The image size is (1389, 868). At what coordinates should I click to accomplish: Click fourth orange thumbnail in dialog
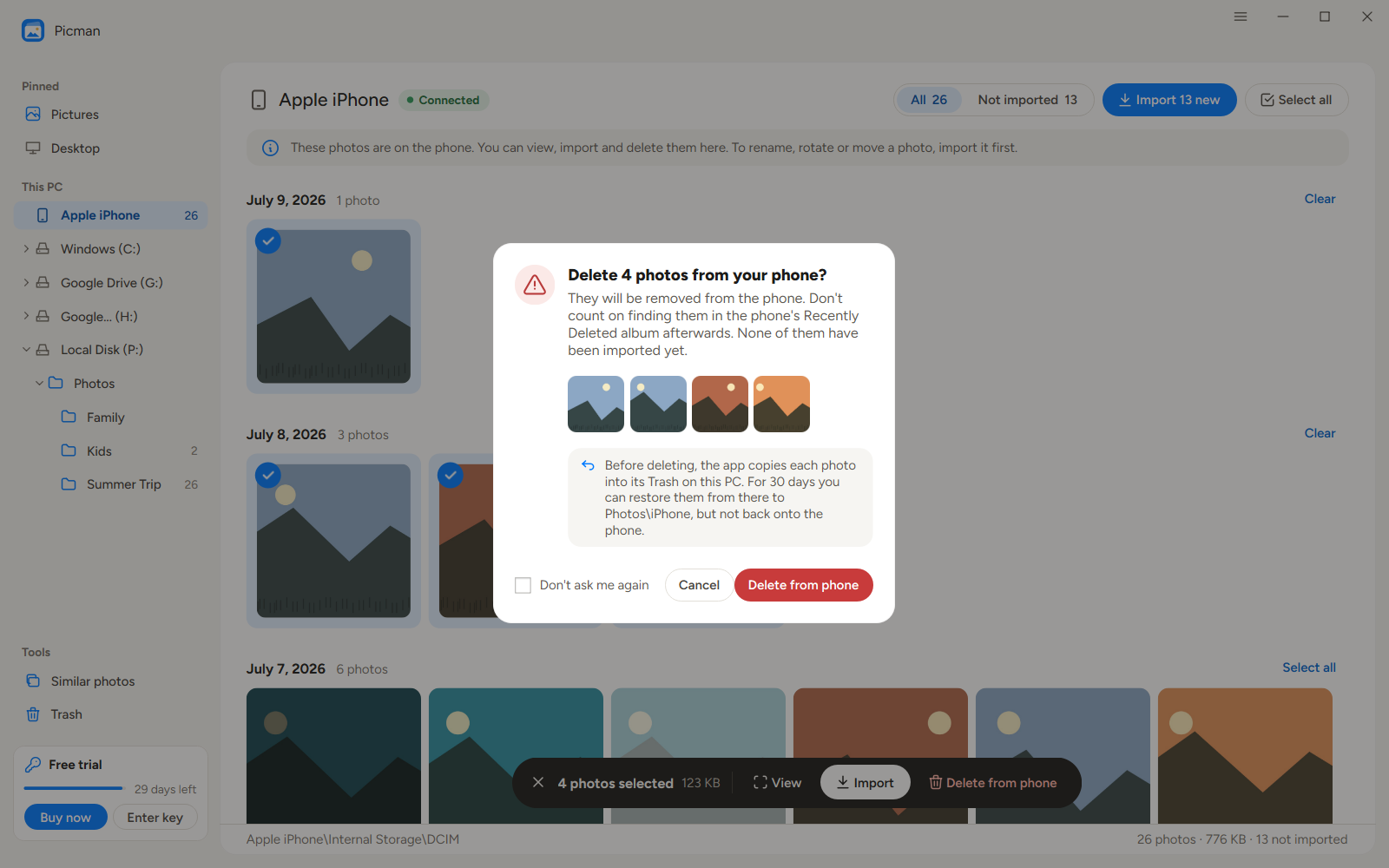point(781,404)
